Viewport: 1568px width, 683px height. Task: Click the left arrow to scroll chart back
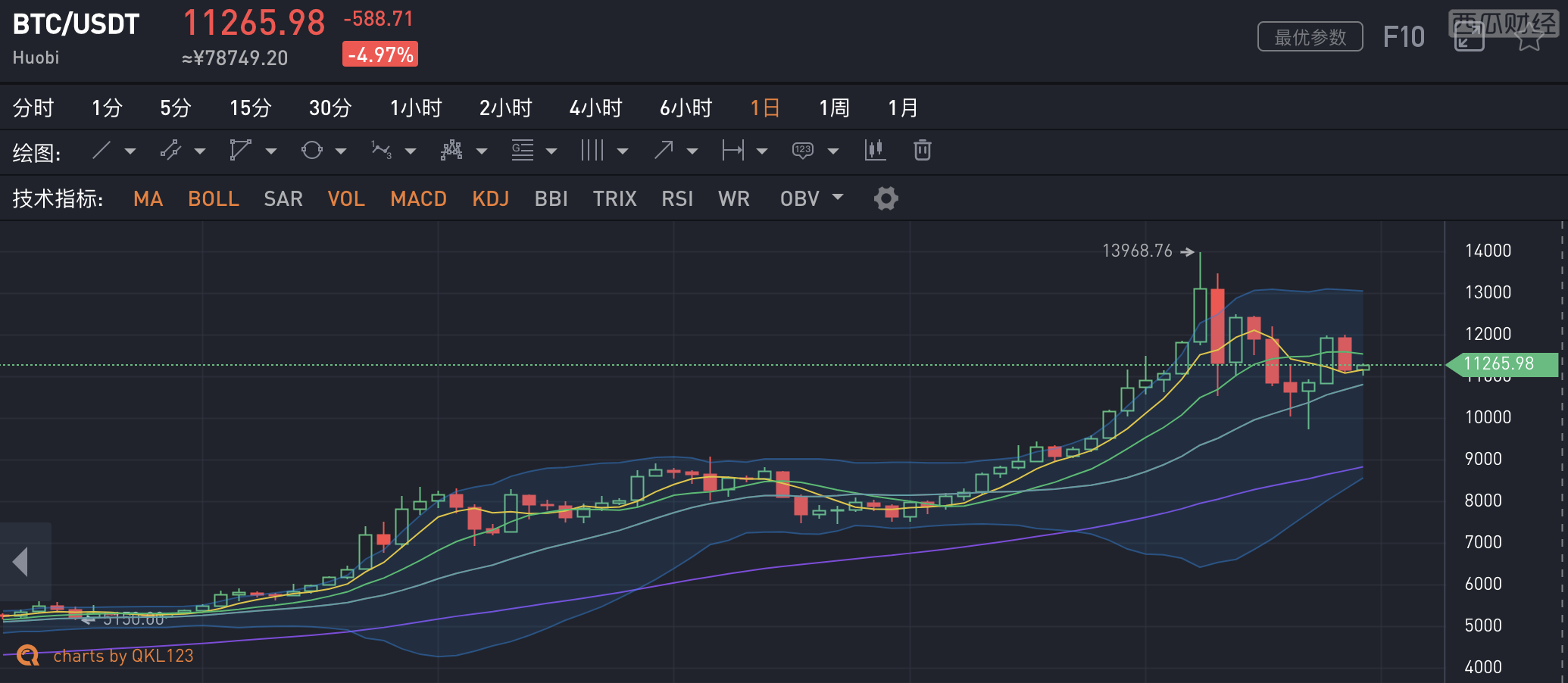21,562
